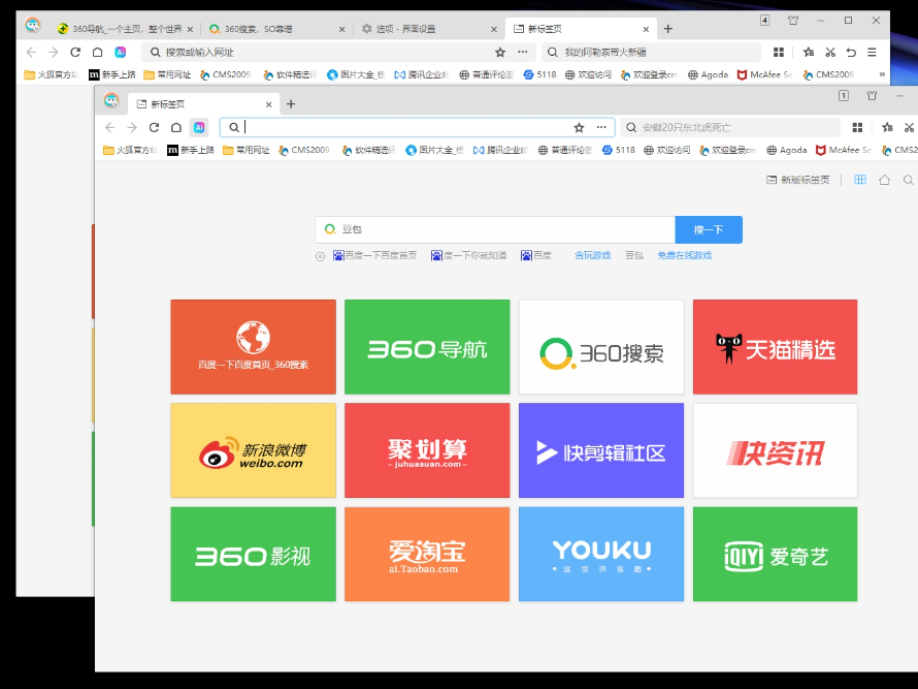The image size is (918, 689).
Task: Click the bookmark star in back window address bar
Action: (500, 52)
